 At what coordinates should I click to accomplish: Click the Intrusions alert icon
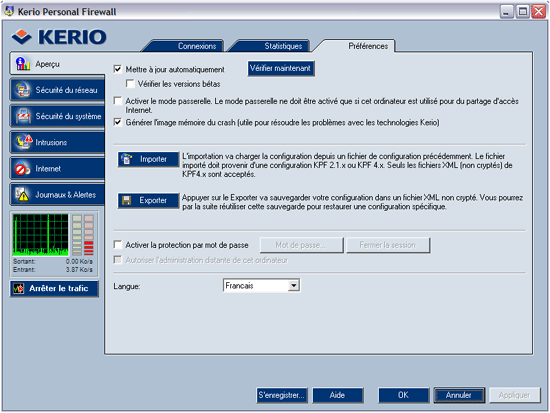[24, 142]
